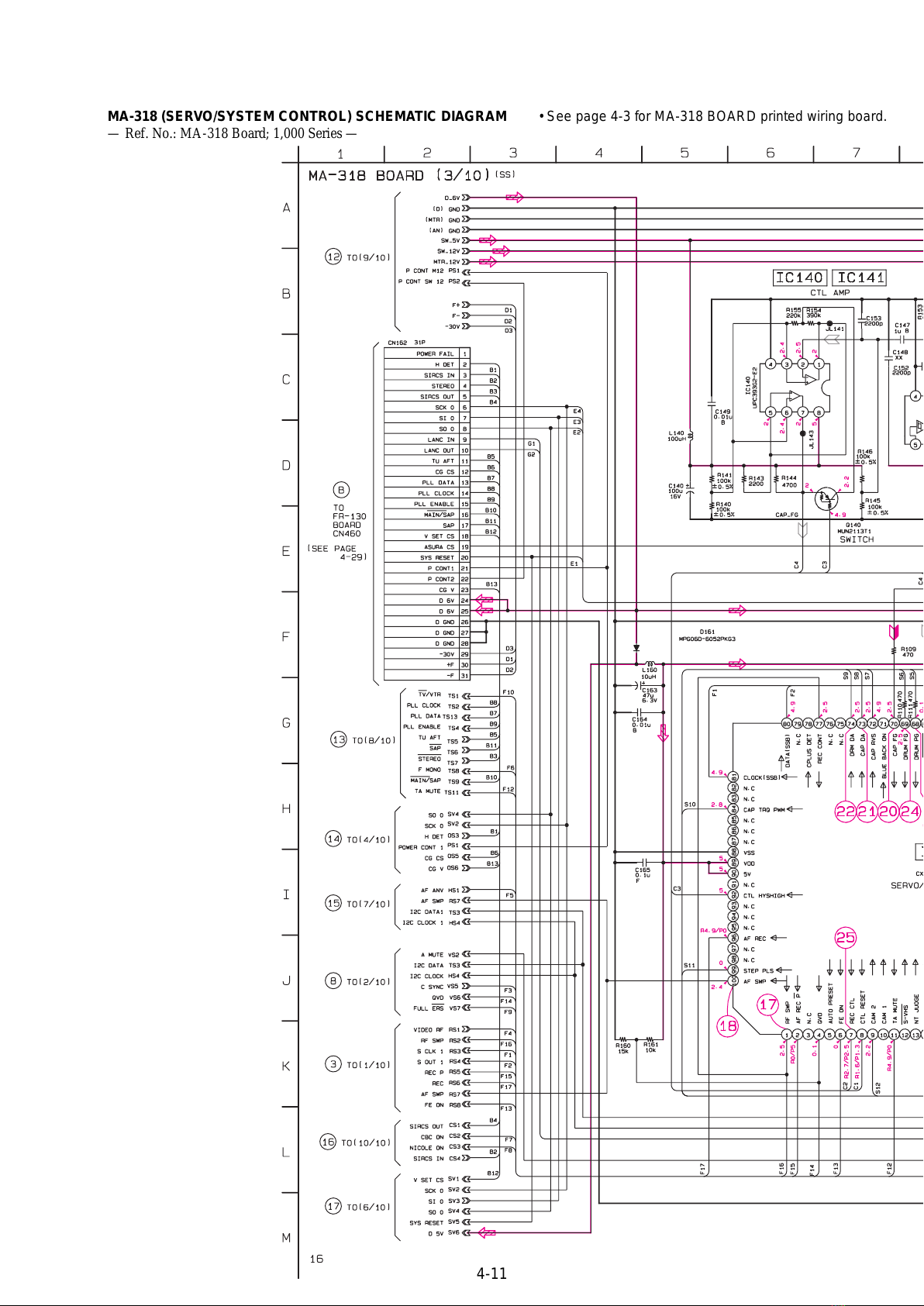
Task: Click the "VIDEO RF" RS1 signal label
Action: tap(429, 1030)
